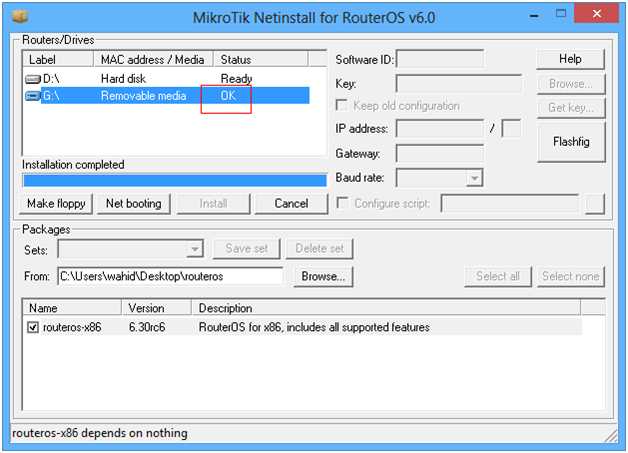This screenshot has height=453, width=628.
Task: Click the Install button
Action: (x=213, y=203)
